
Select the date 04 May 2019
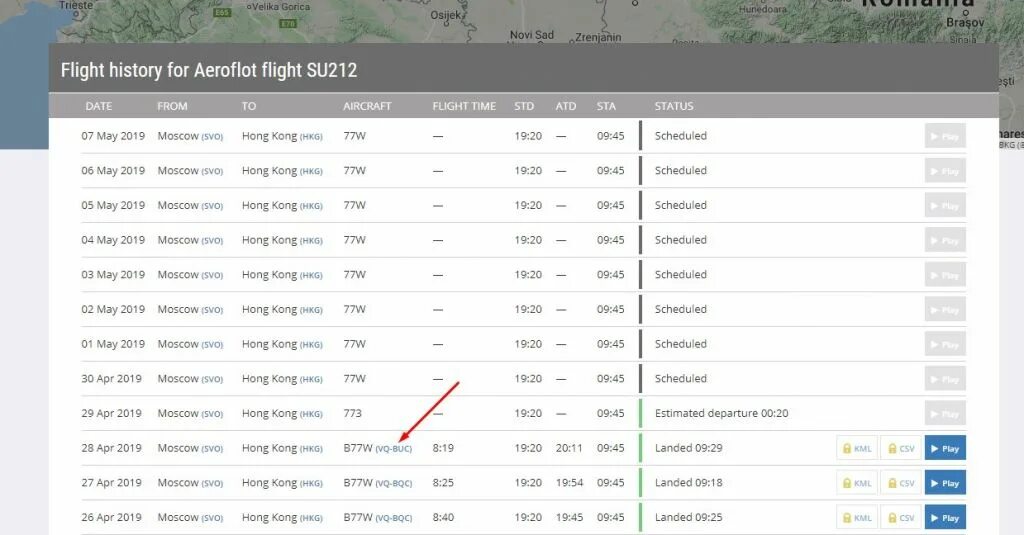coord(113,240)
